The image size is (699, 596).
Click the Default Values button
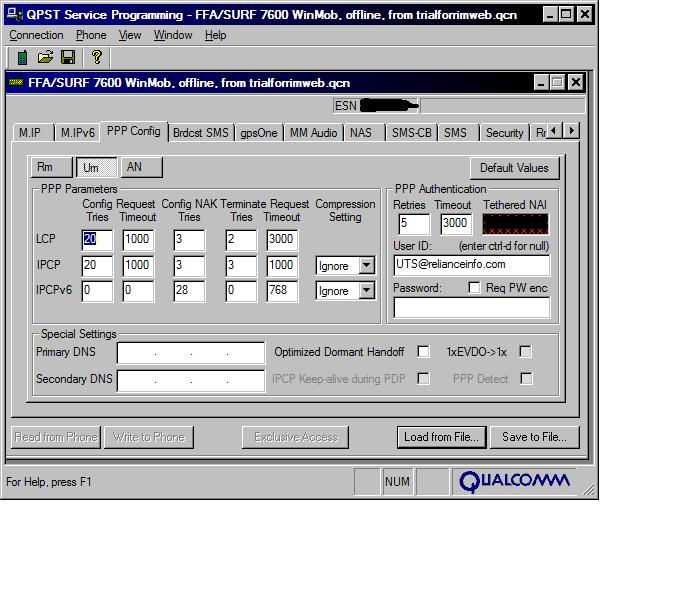point(514,168)
